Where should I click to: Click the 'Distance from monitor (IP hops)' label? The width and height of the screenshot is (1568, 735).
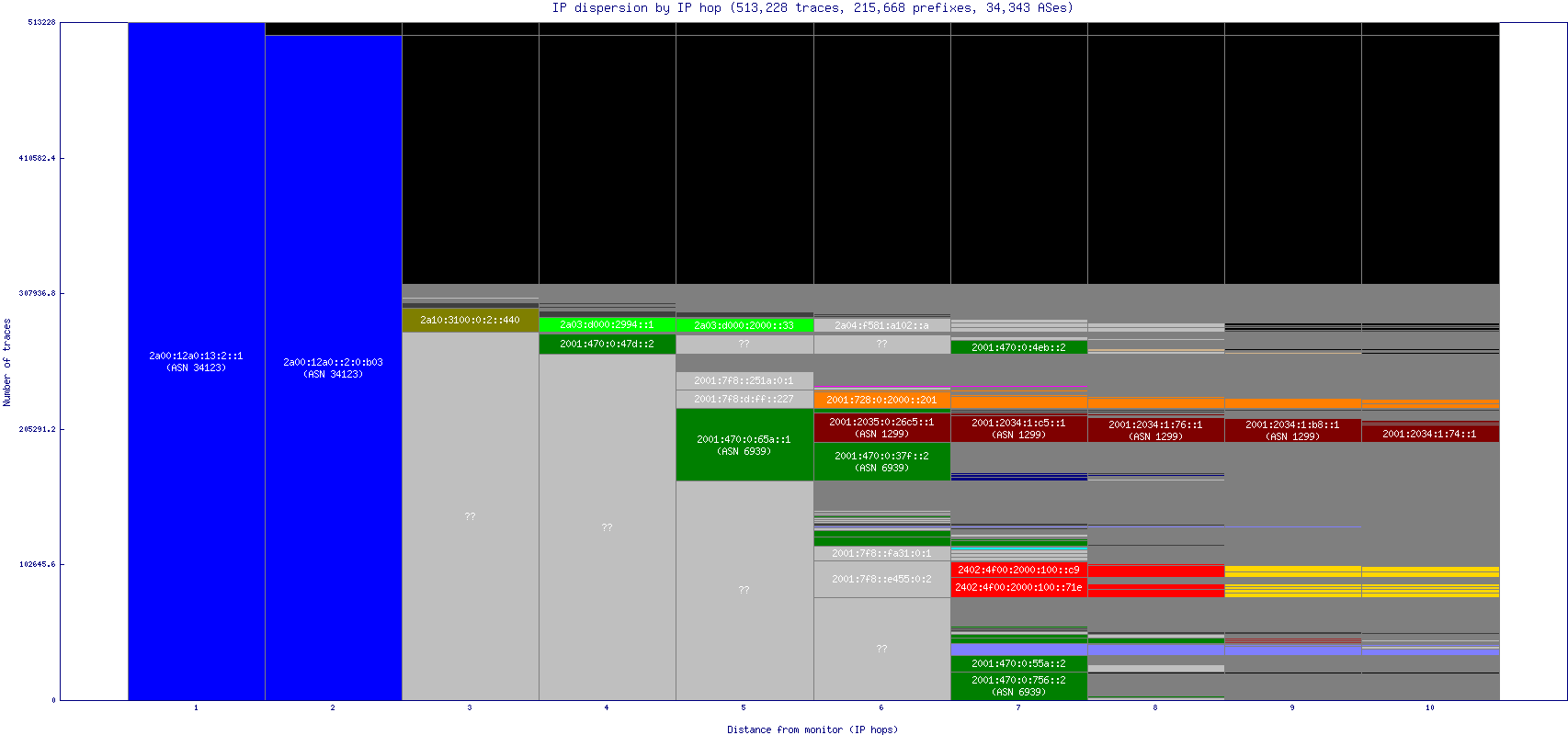812,729
